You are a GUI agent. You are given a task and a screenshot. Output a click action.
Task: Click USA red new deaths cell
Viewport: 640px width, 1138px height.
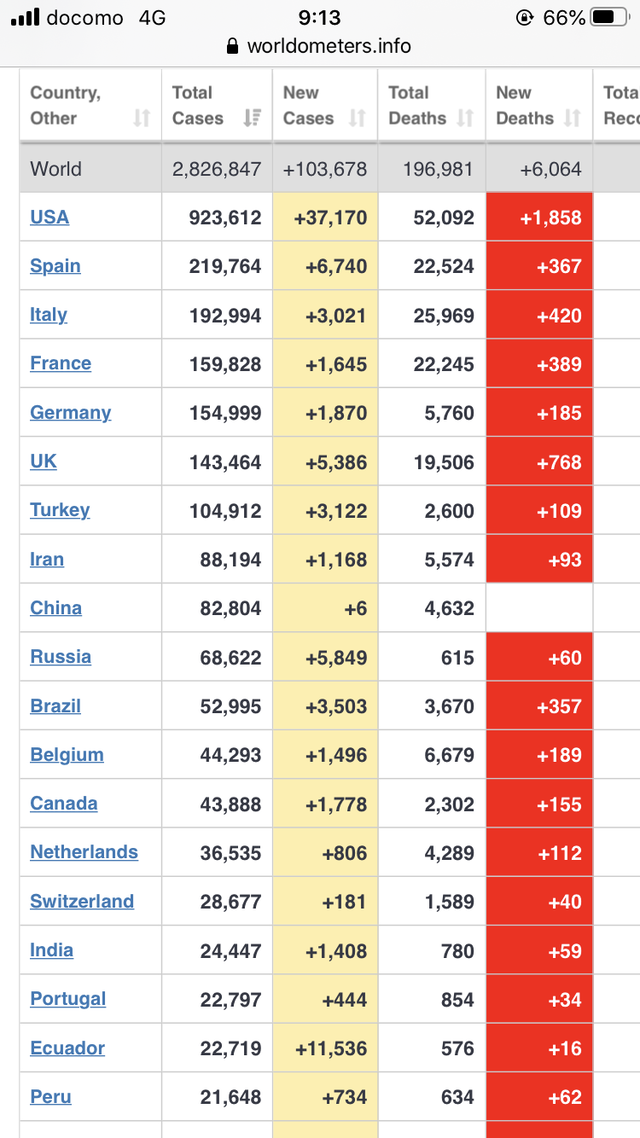(x=539, y=217)
